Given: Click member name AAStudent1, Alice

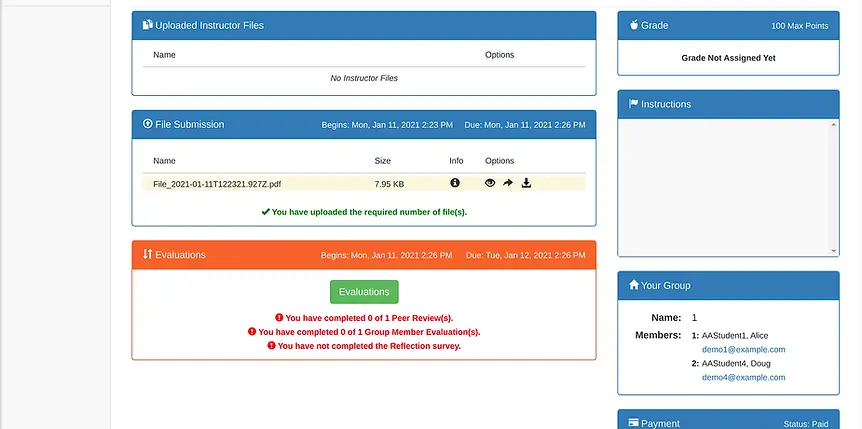Looking at the screenshot, I should point(735,336).
